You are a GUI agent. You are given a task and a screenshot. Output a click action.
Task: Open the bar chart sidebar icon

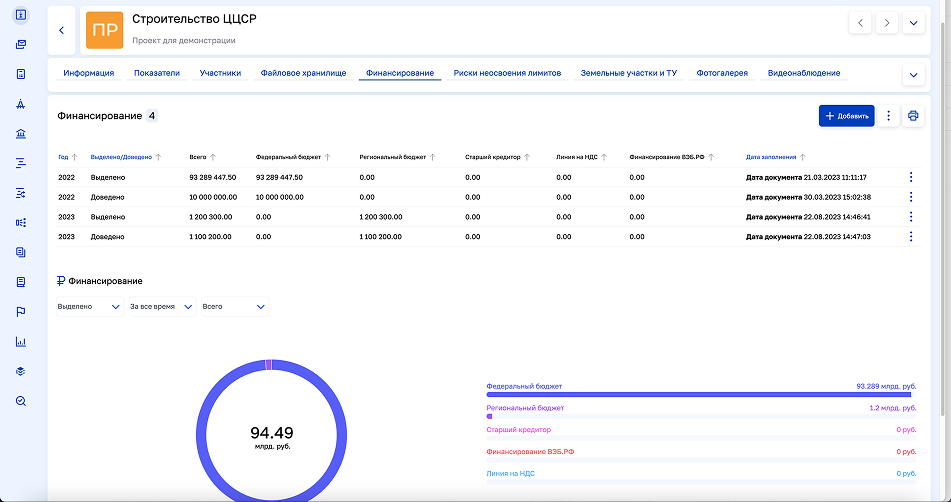21,341
